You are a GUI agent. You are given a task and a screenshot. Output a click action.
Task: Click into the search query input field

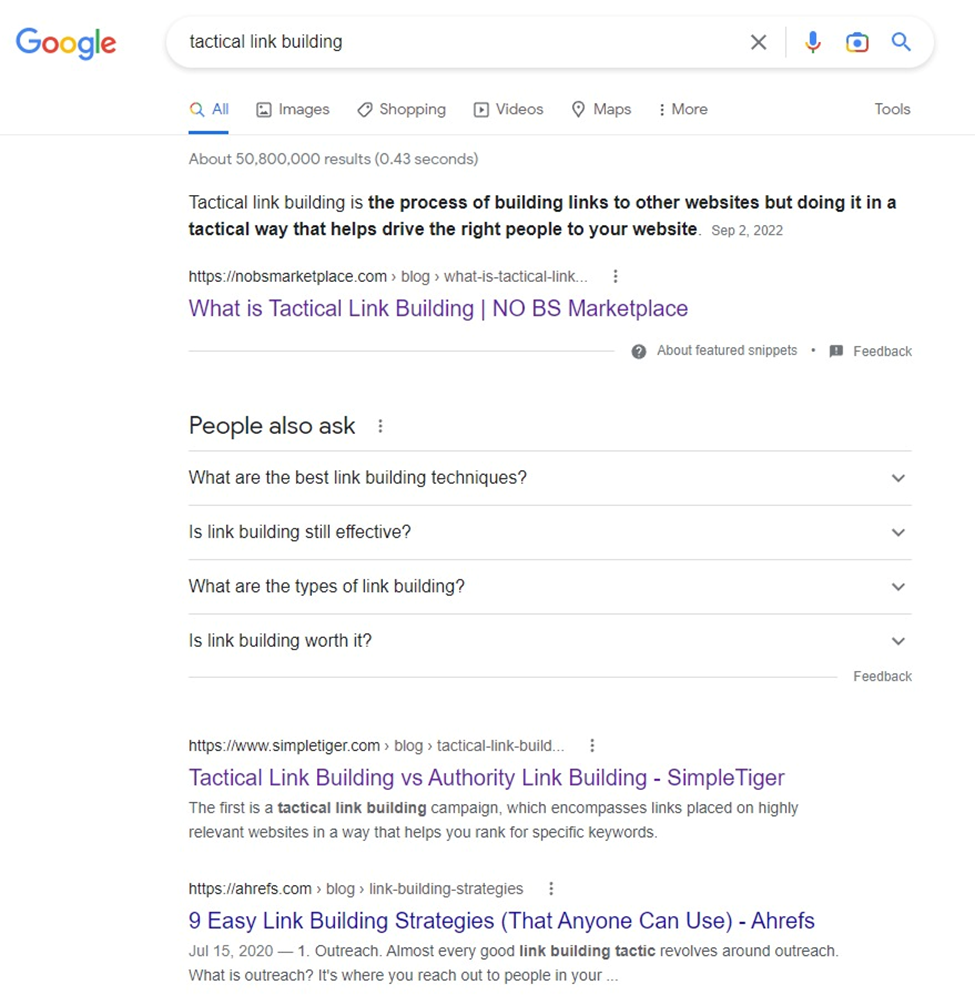pyautogui.click(x=450, y=42)
